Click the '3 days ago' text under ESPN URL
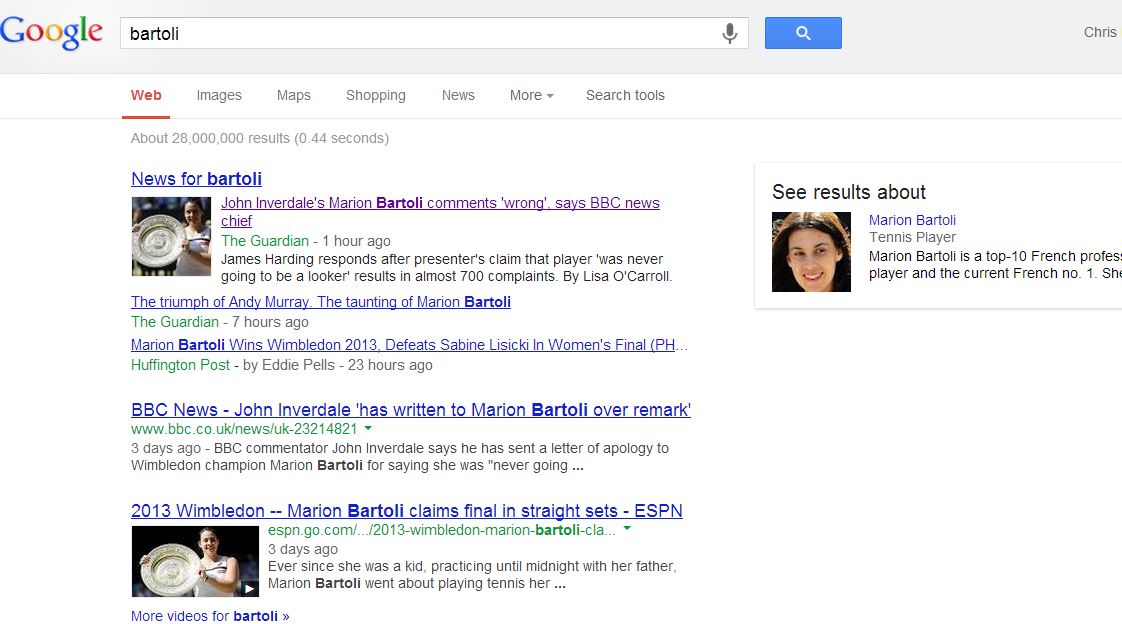Screen dimensions: 1122x624 pos(303,550)
